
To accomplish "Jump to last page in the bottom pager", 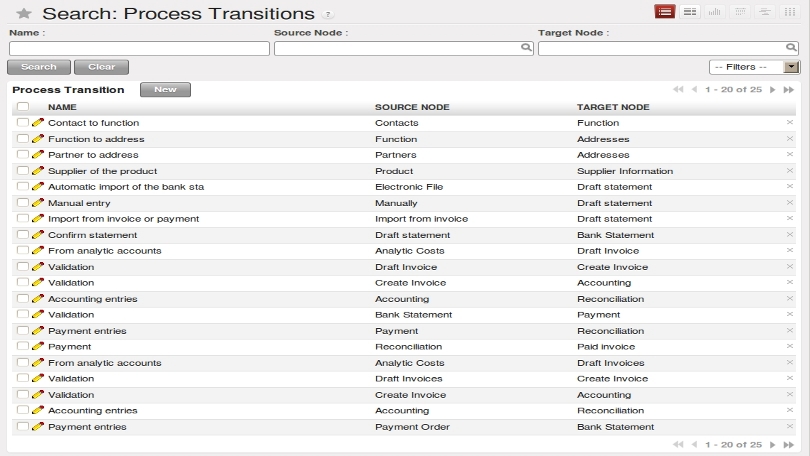I will click(x=788, y=444).
